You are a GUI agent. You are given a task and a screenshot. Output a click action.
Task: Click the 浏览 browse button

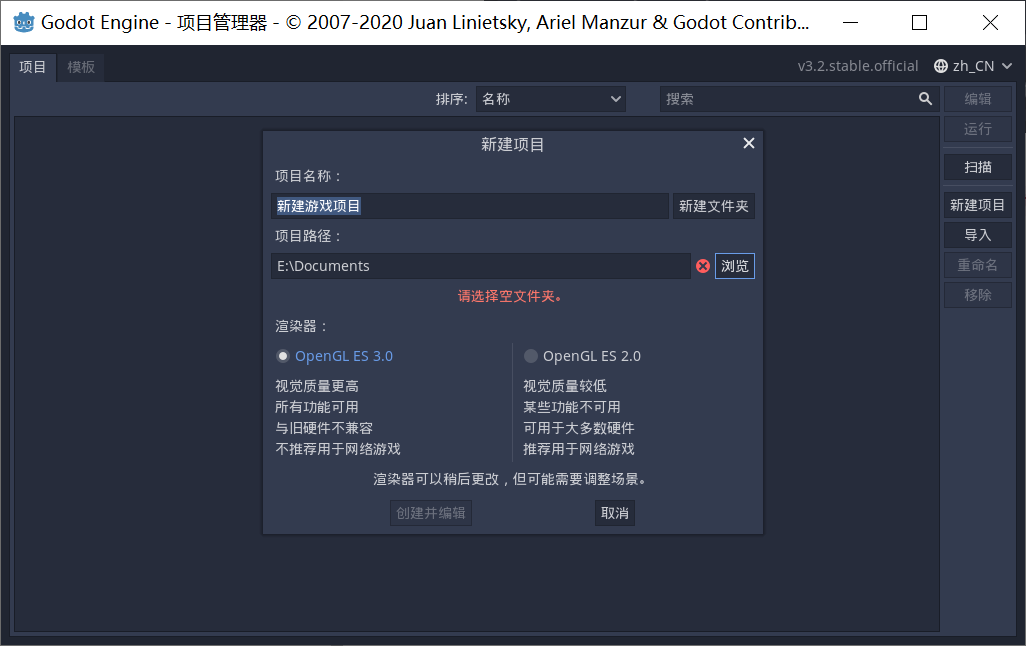(x=734, y=266)
